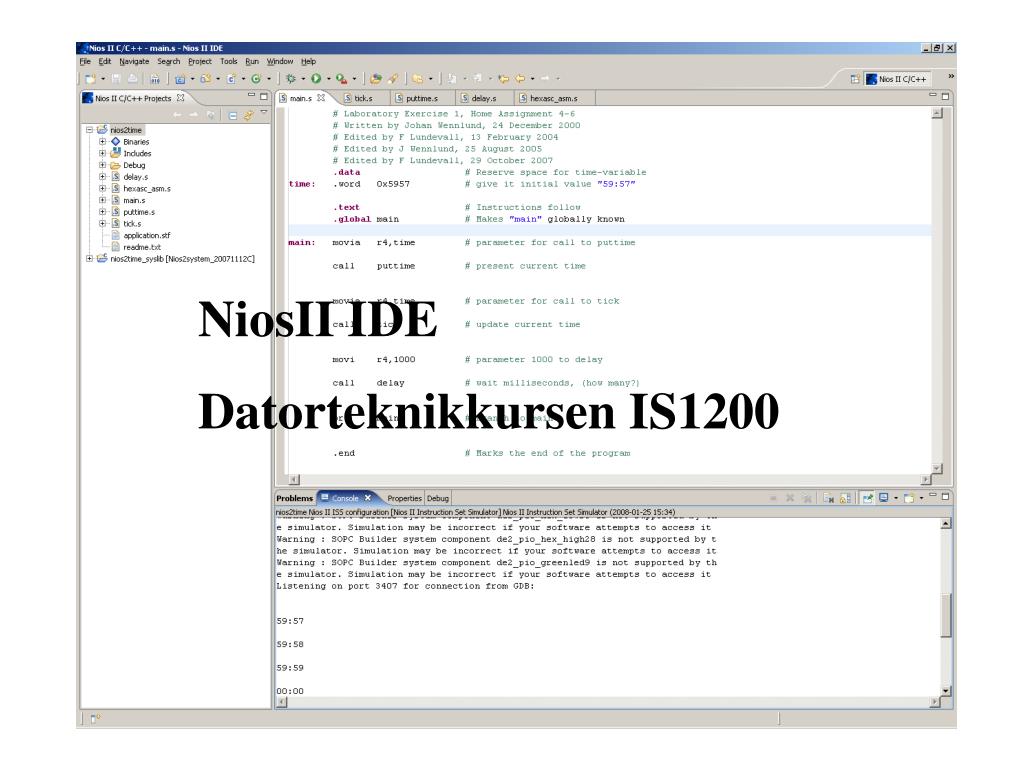Screen dimensions: 1024x768
Task: Click Collapse All in Projects panel
Action: (x=232, y=116)
